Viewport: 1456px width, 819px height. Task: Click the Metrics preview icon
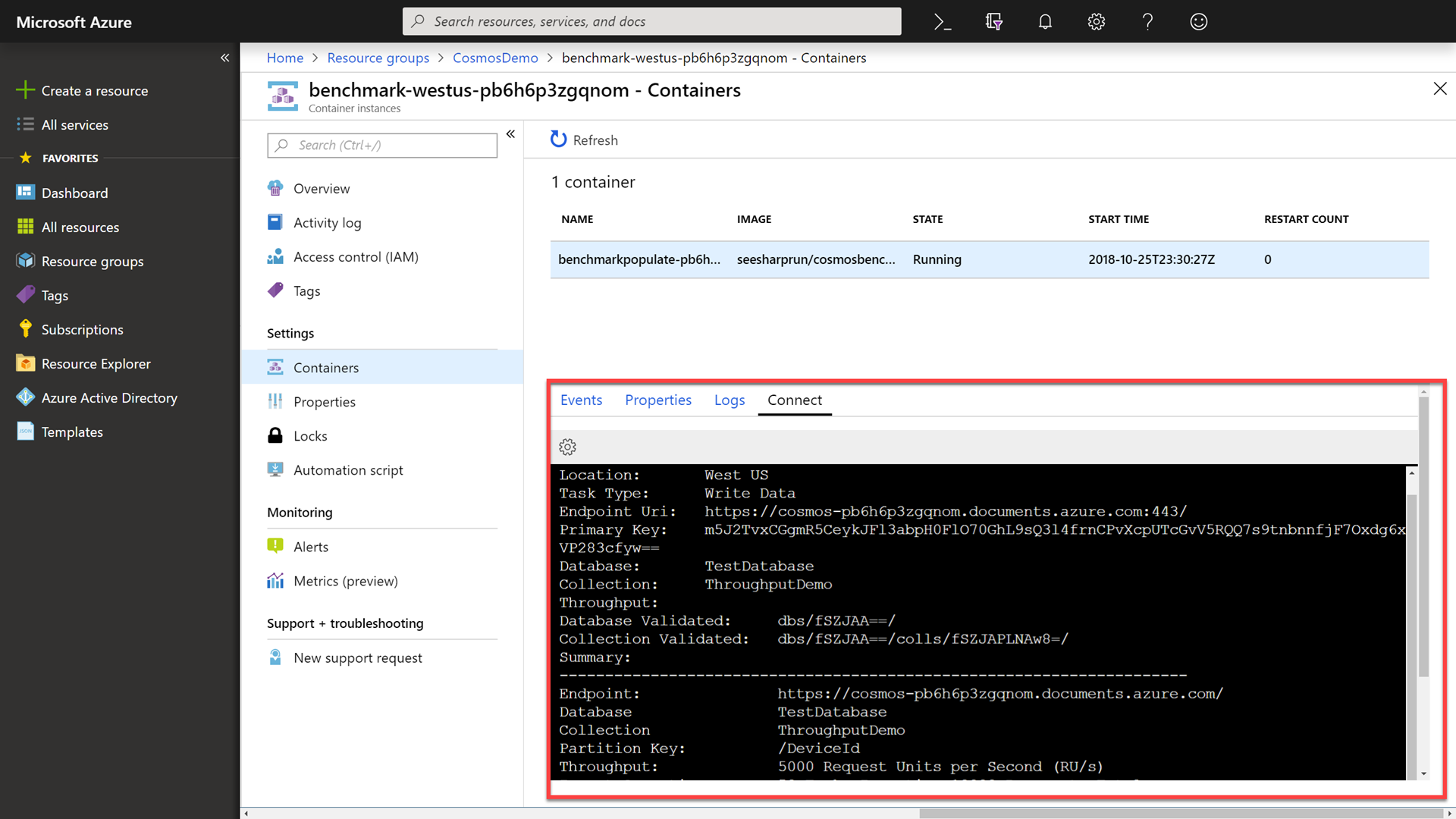(x=275, y=580)
